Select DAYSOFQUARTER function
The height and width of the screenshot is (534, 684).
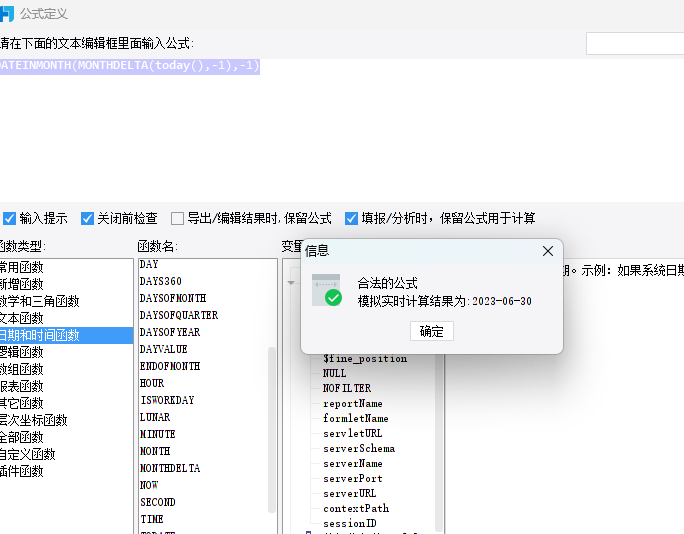pyautogui.click(x=179, y=315)
